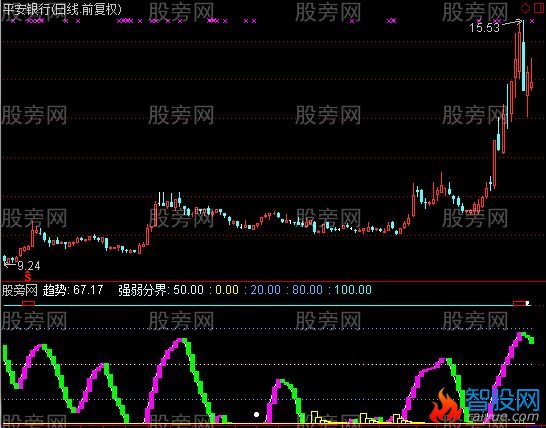Image resolution: width=546 pixels, height=428 pixels.
Task: Click the 9.24 low price label
Action: (29, 266)
